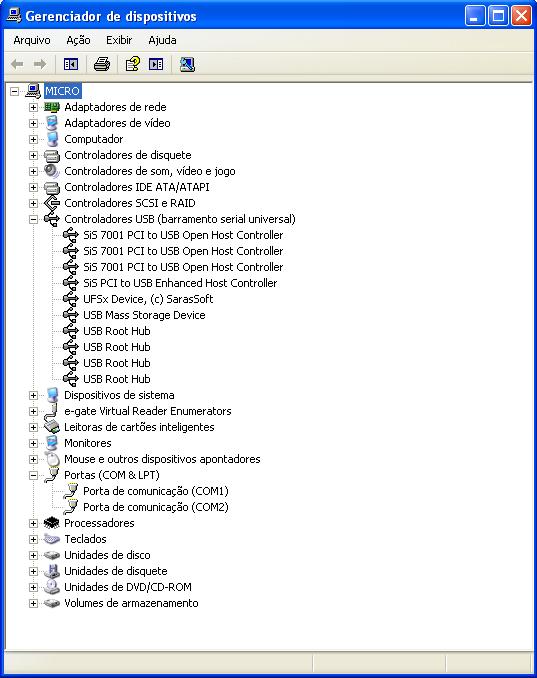Expand the Adaptadores de rede node
537x678 pixels.
[33, 107]
